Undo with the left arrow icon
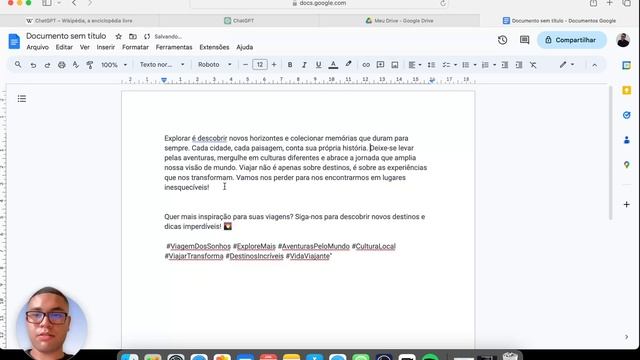640x360 pixels. [33, 65]
